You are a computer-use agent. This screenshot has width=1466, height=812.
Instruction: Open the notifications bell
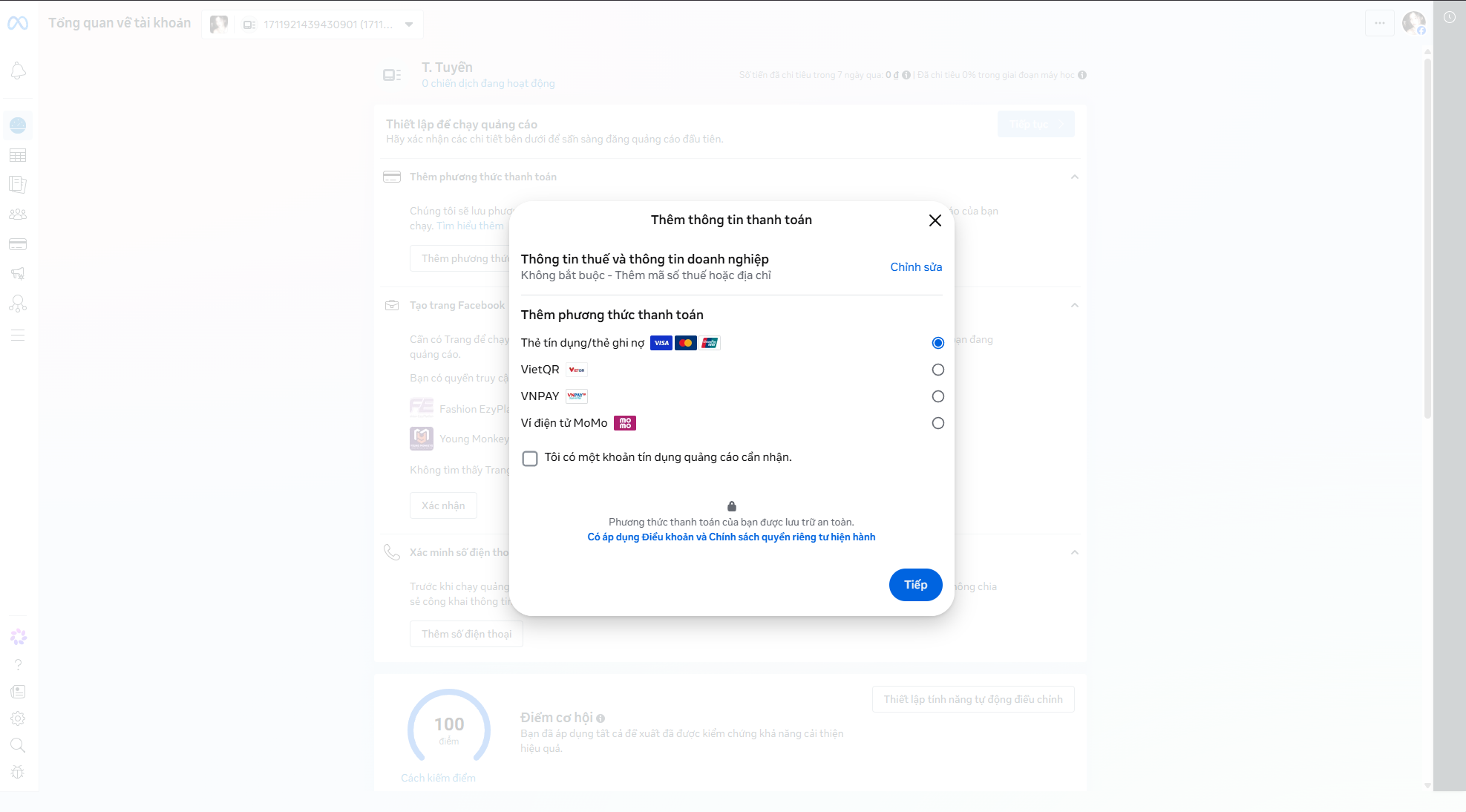18,71
